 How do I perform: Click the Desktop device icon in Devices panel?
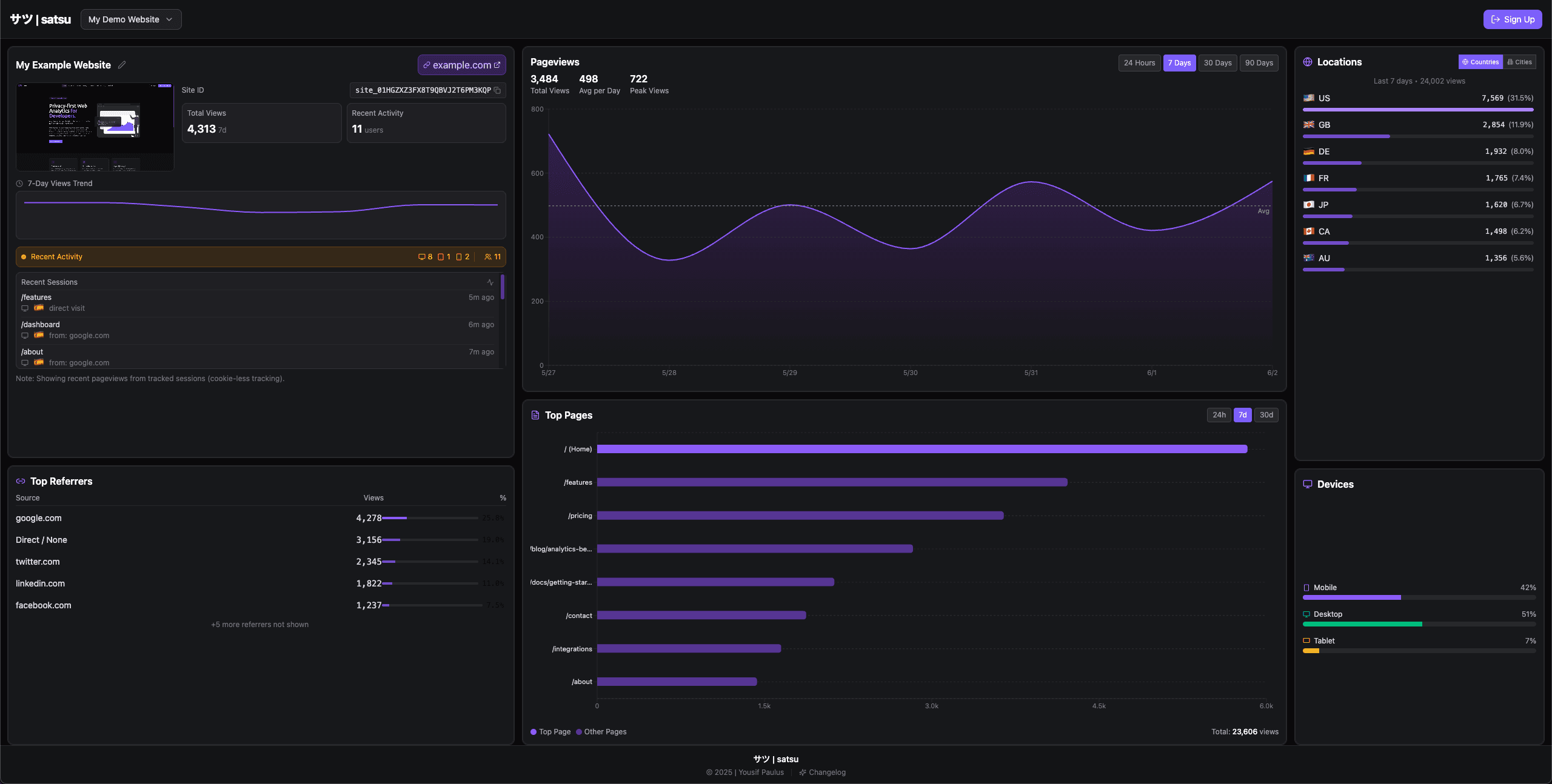tap(1306, 614)
